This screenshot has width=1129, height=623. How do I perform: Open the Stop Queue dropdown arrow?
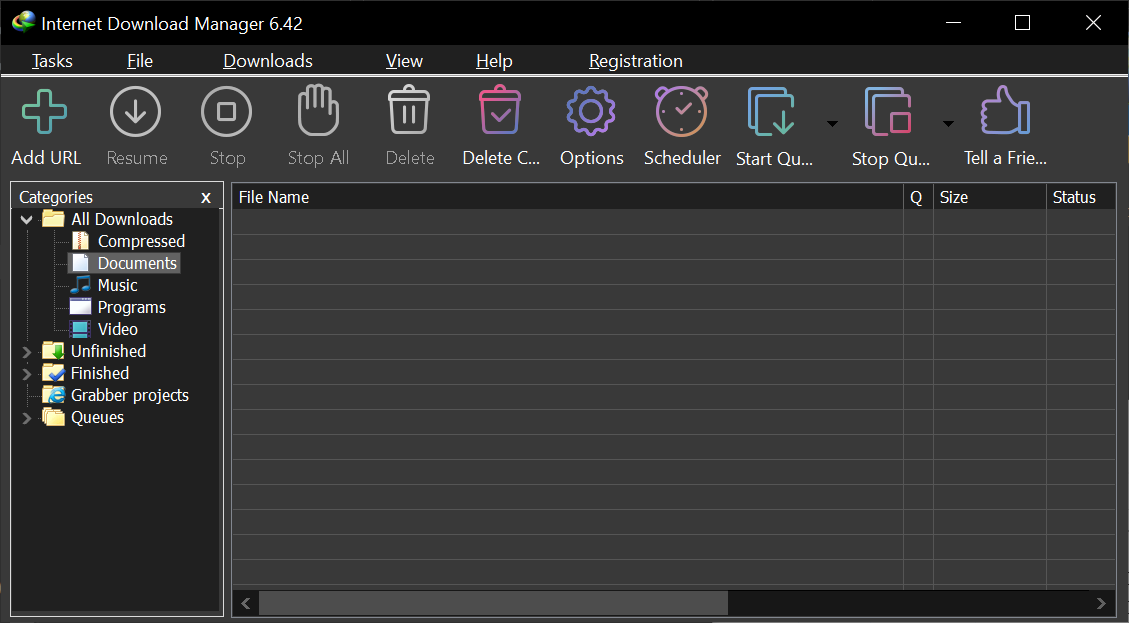tap(948, 124)
